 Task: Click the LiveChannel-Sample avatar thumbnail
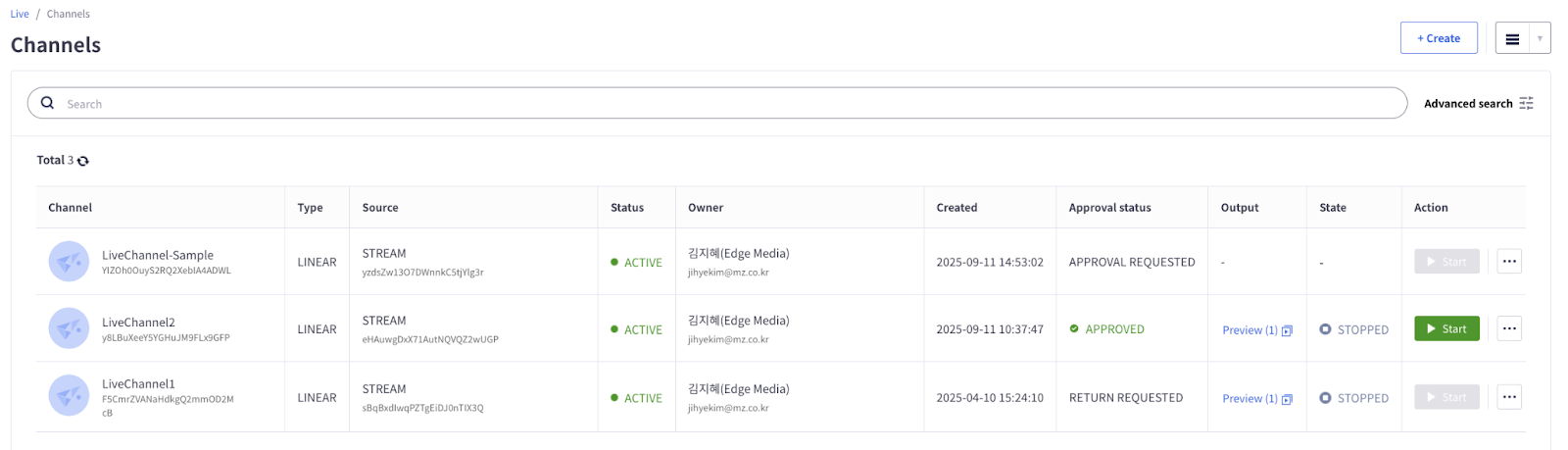[69, 262]
